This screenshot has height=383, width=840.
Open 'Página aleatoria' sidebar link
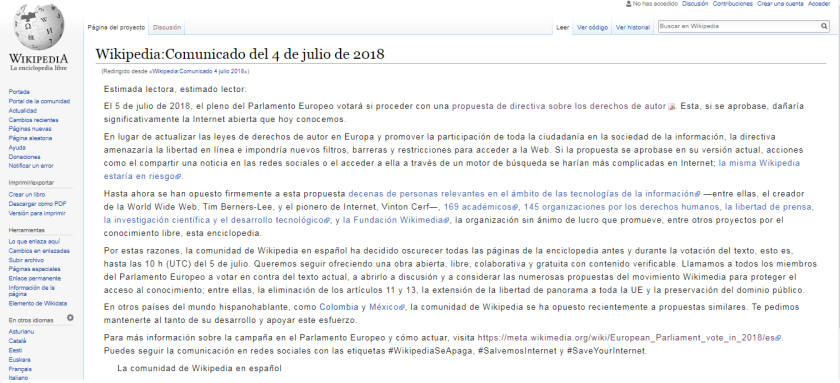pos(30,138)
